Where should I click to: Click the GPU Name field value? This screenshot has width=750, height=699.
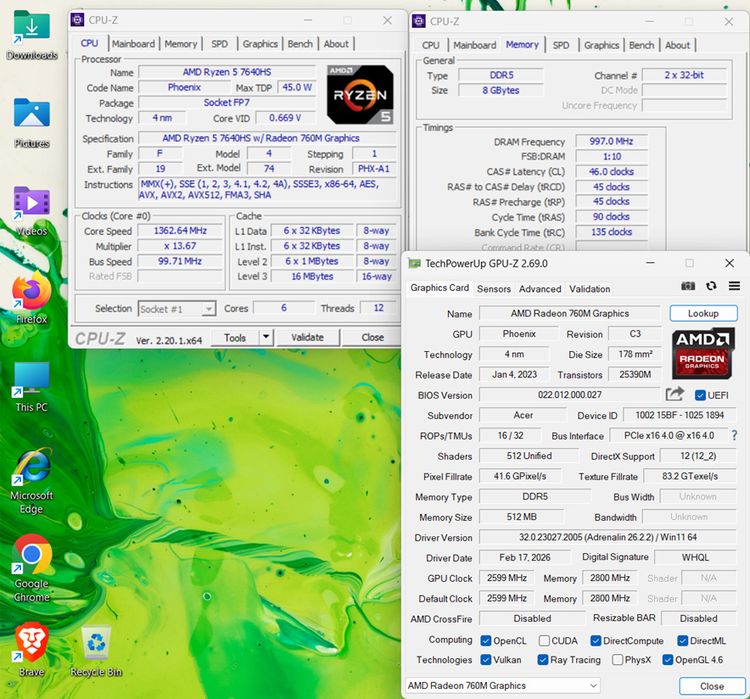coord(570,313)
